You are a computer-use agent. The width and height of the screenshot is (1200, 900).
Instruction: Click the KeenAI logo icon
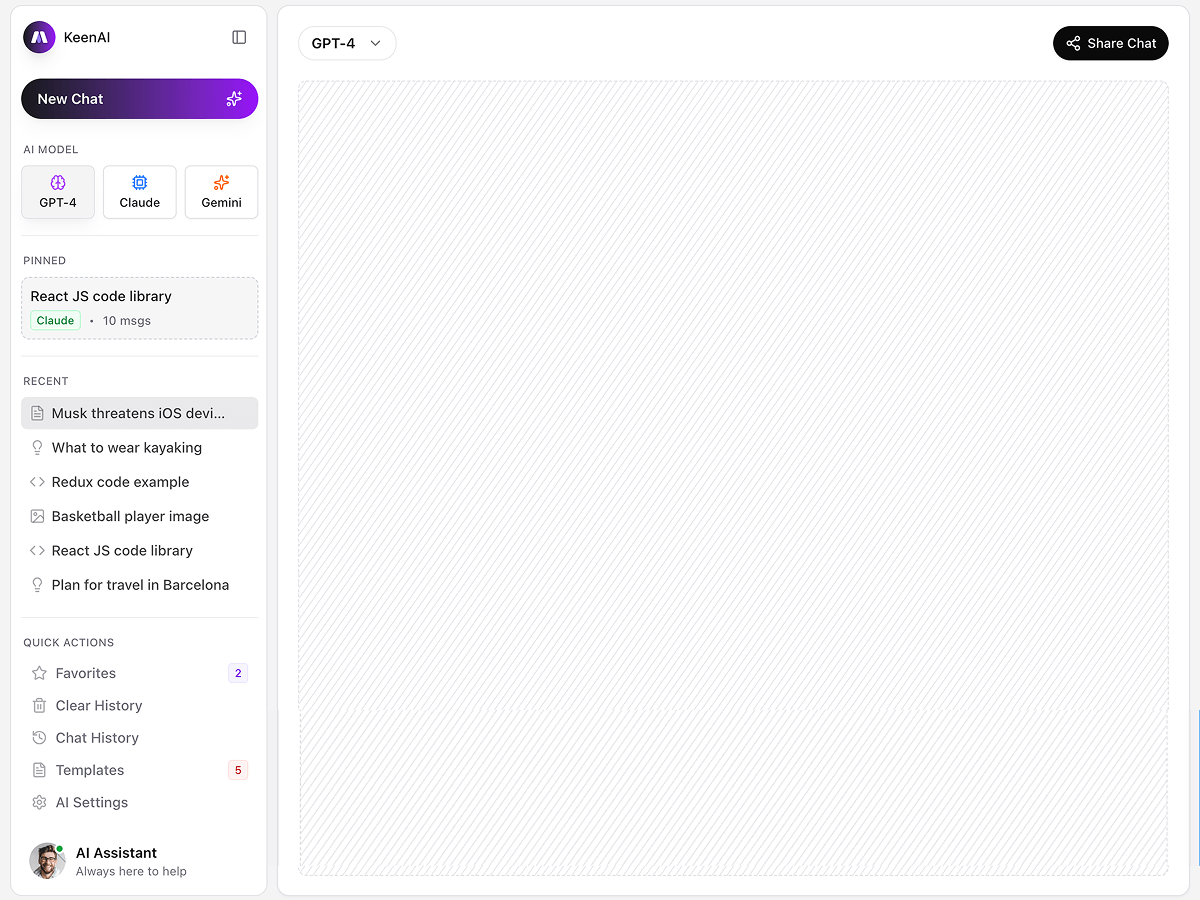pos(39,37)
